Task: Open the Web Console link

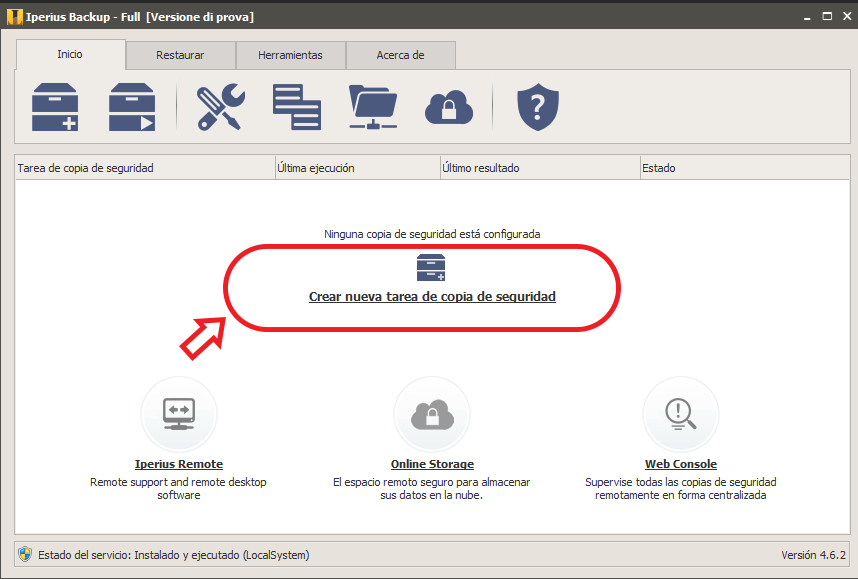Action: 681,464
